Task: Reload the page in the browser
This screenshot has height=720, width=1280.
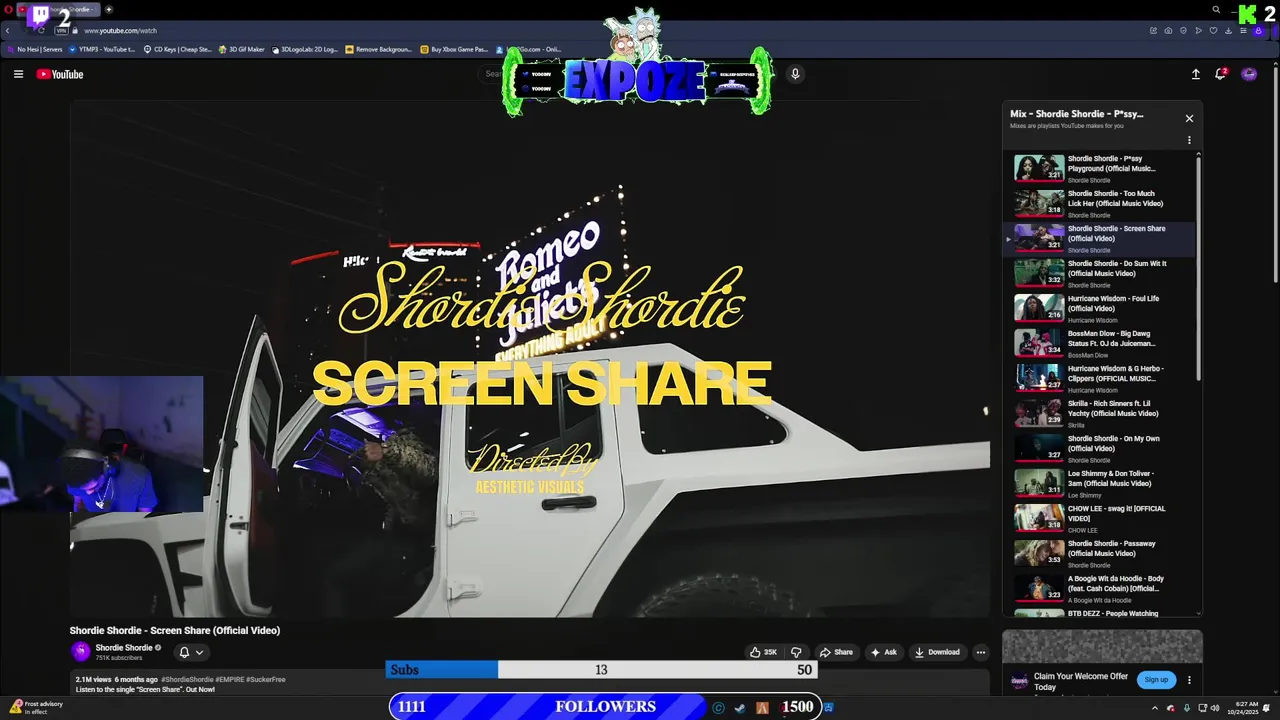Action: [x=40, y=31]
